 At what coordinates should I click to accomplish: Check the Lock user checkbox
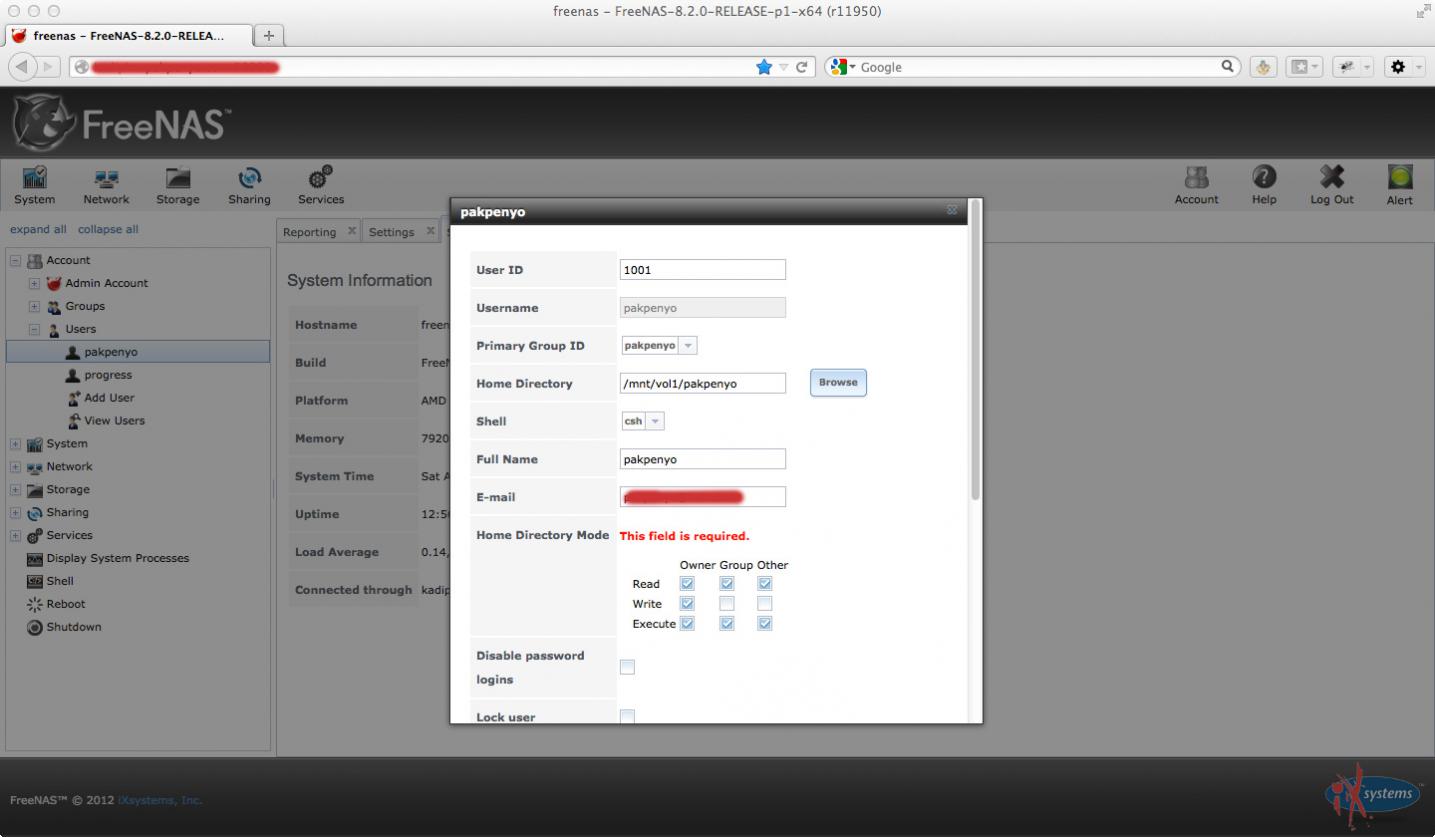(627, 716)
